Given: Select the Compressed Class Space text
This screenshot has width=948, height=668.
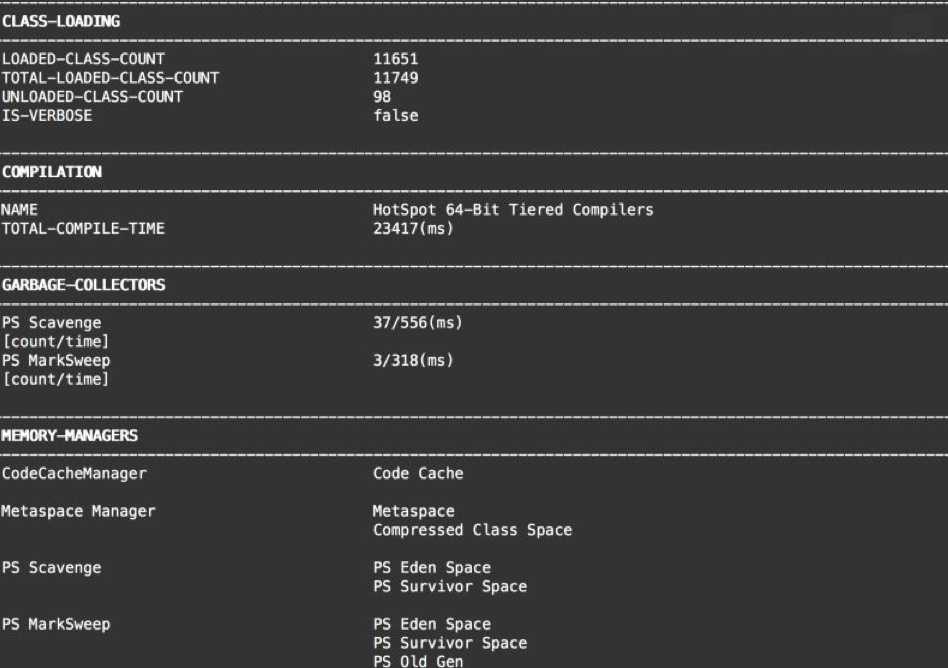Looking at the screenshot, I should pos(472,530).
